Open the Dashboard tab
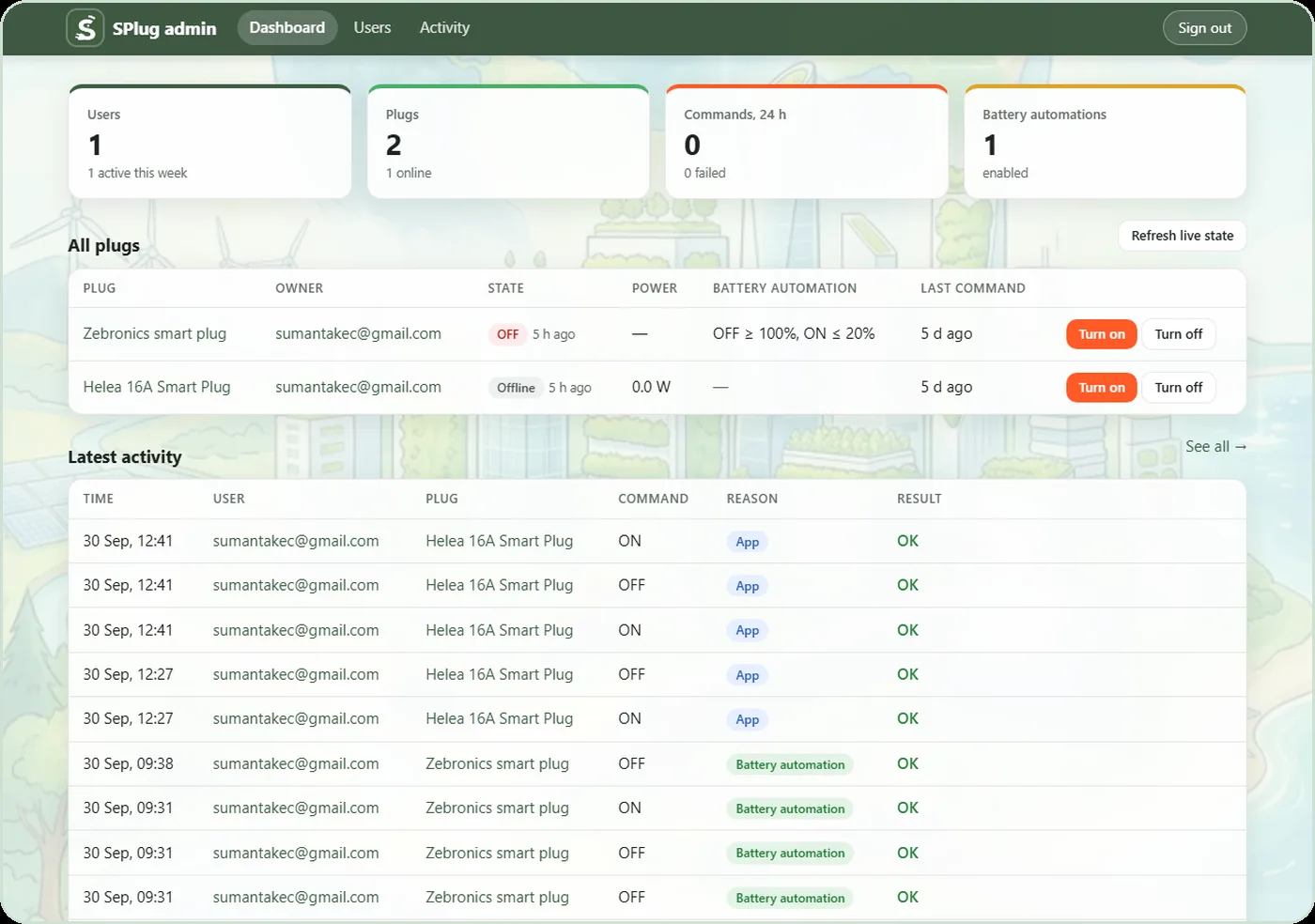Image resolution: width=1315 pixels, height=924 pixels. (287, 28)
